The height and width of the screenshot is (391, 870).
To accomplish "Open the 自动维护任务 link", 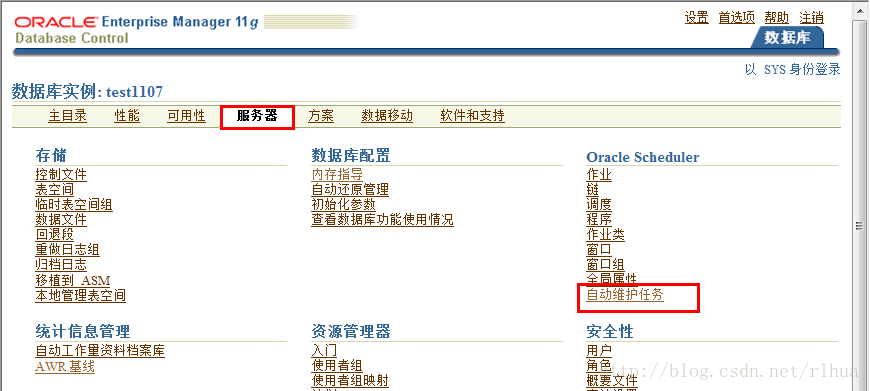I will click(x=625, y=295).
